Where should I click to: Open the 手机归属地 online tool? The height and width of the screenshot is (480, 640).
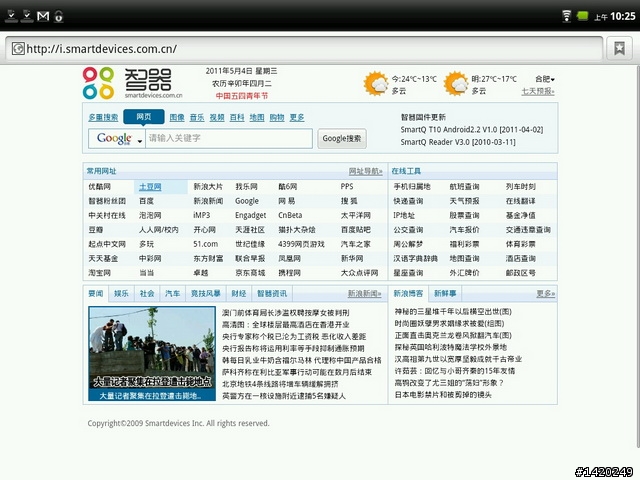[x=412, y=187]
